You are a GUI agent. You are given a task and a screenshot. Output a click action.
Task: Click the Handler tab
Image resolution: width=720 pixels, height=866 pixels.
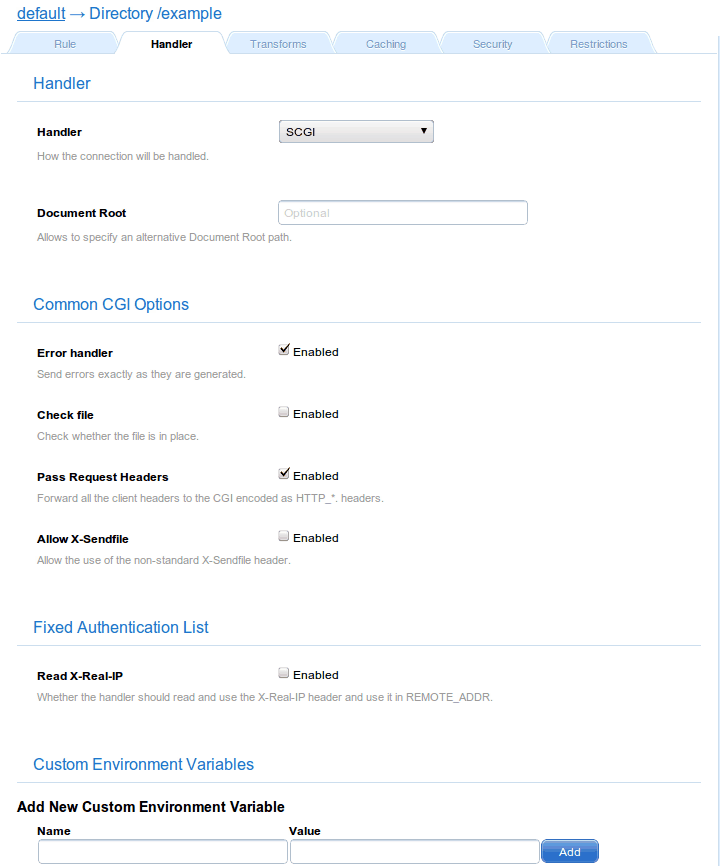pos(171,44)
